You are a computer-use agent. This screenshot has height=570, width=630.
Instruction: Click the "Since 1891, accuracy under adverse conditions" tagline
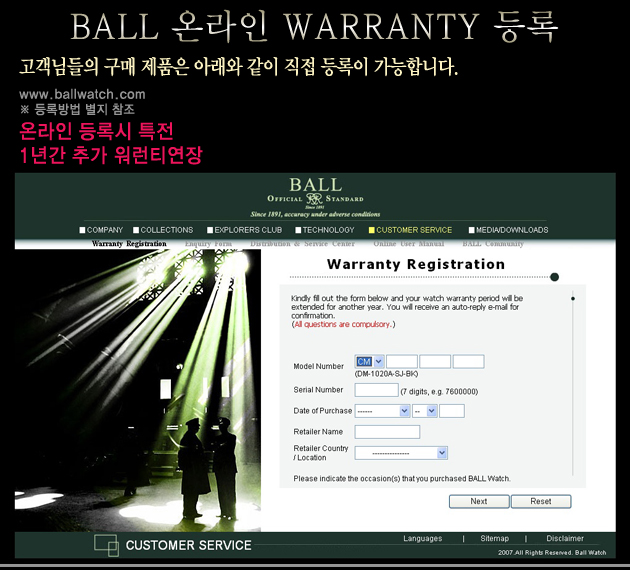[x=315, y=214]
